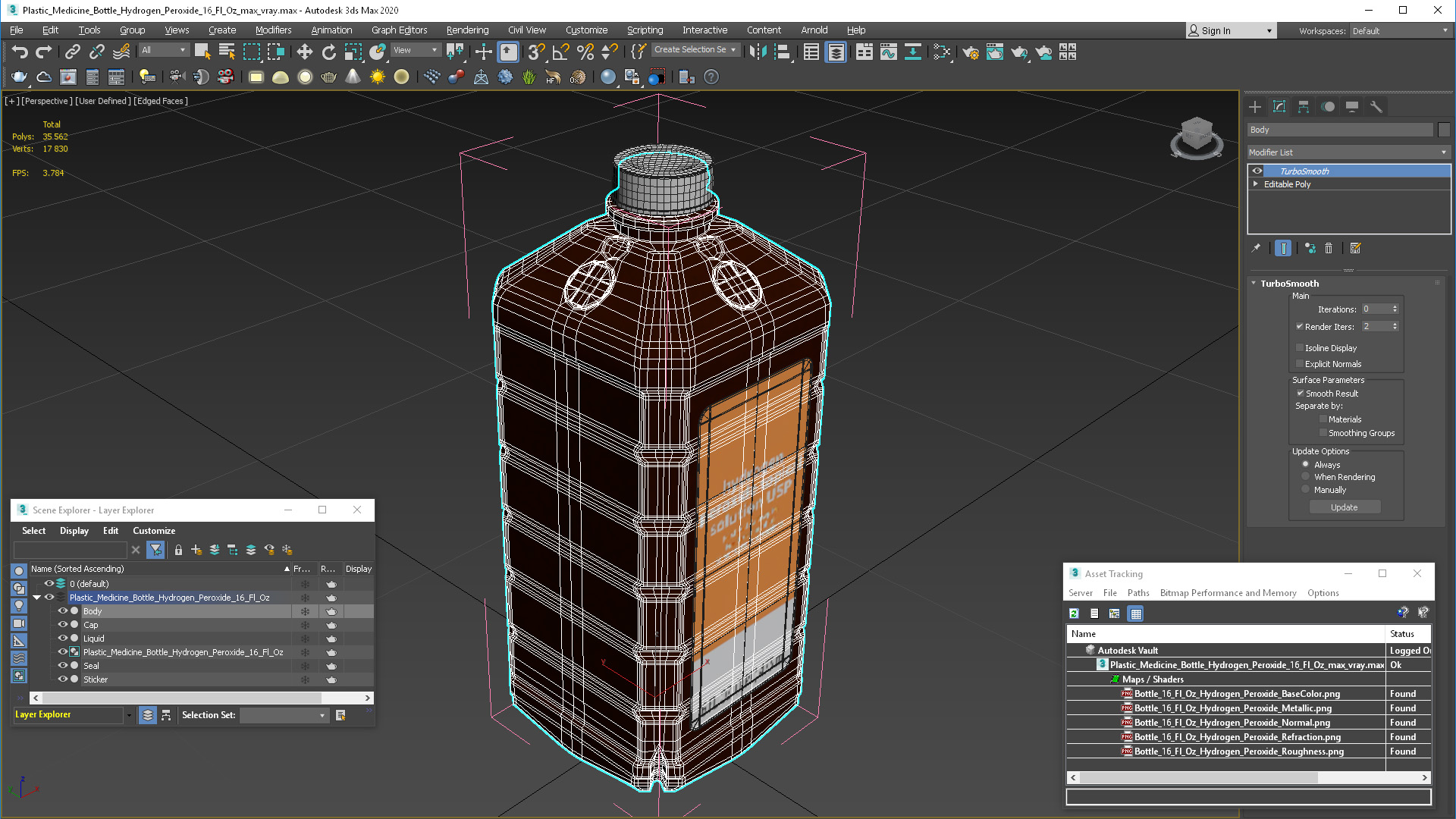The height and width of the screenshot is (819, 1456).
Task: Toggle the Angle Snap icon
Action: (560, 52)
